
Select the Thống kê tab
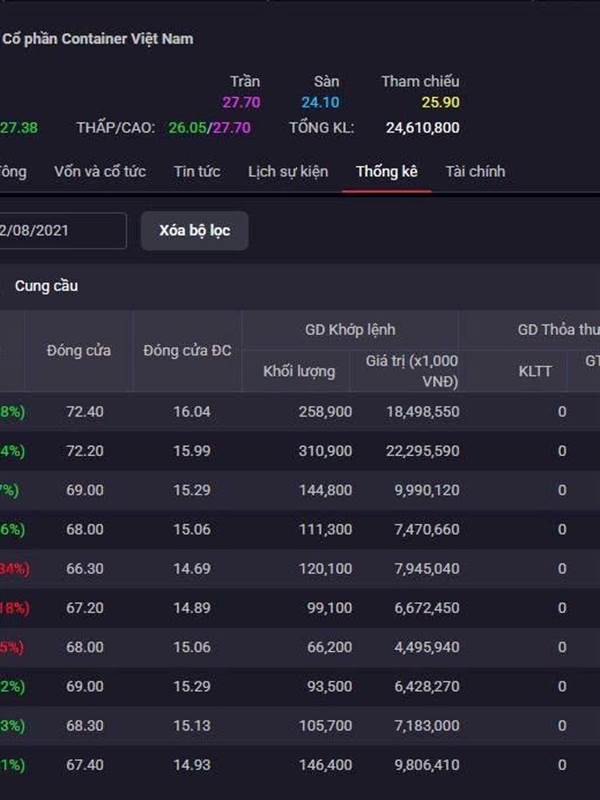387,171
